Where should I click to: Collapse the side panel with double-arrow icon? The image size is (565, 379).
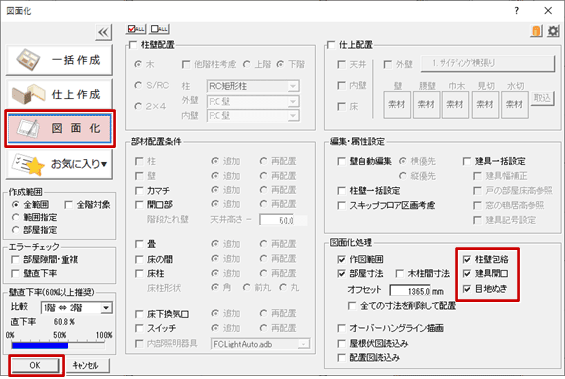pos(103,33)
